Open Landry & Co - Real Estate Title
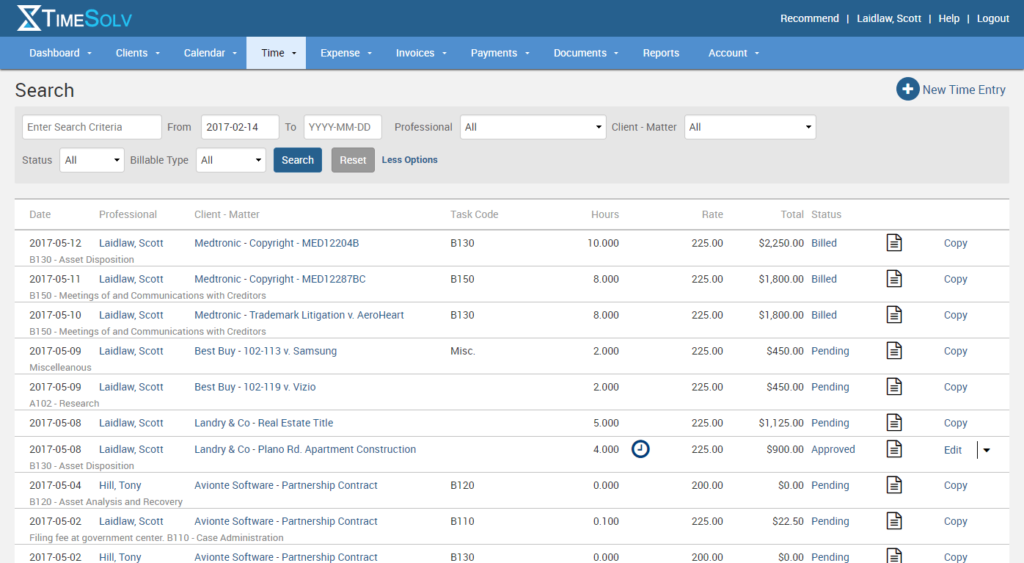1024x563 pixels. 263,423
